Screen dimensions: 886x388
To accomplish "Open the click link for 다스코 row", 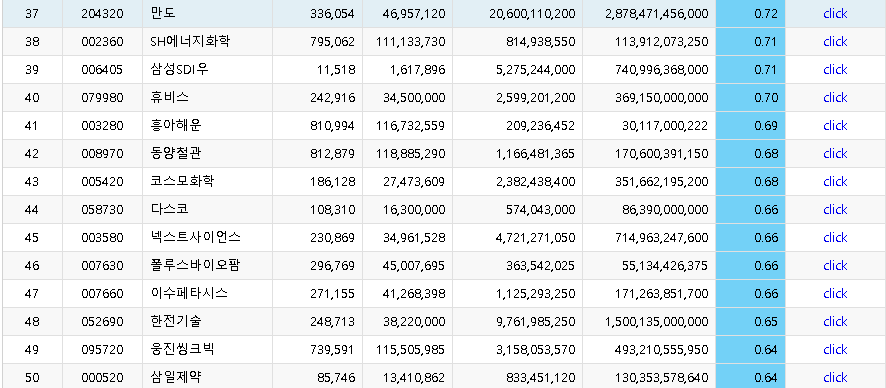I will point(835,210).
